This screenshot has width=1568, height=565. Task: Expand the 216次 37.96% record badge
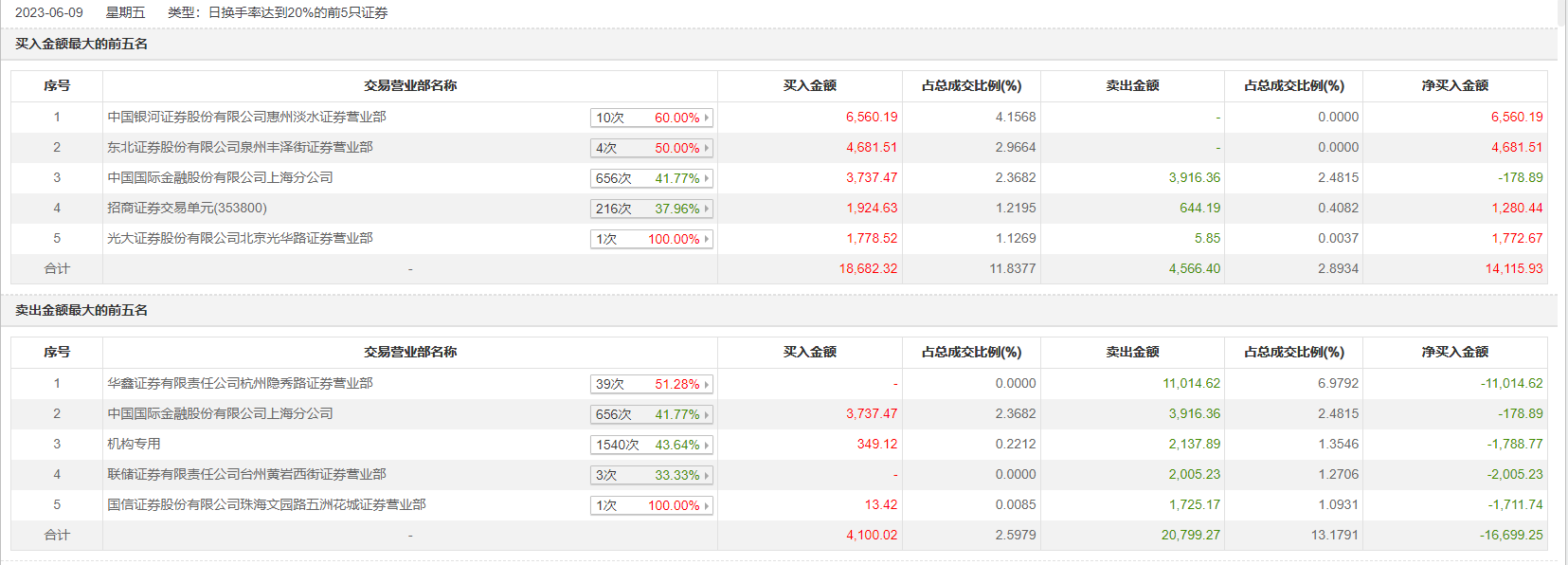[651, 209]
